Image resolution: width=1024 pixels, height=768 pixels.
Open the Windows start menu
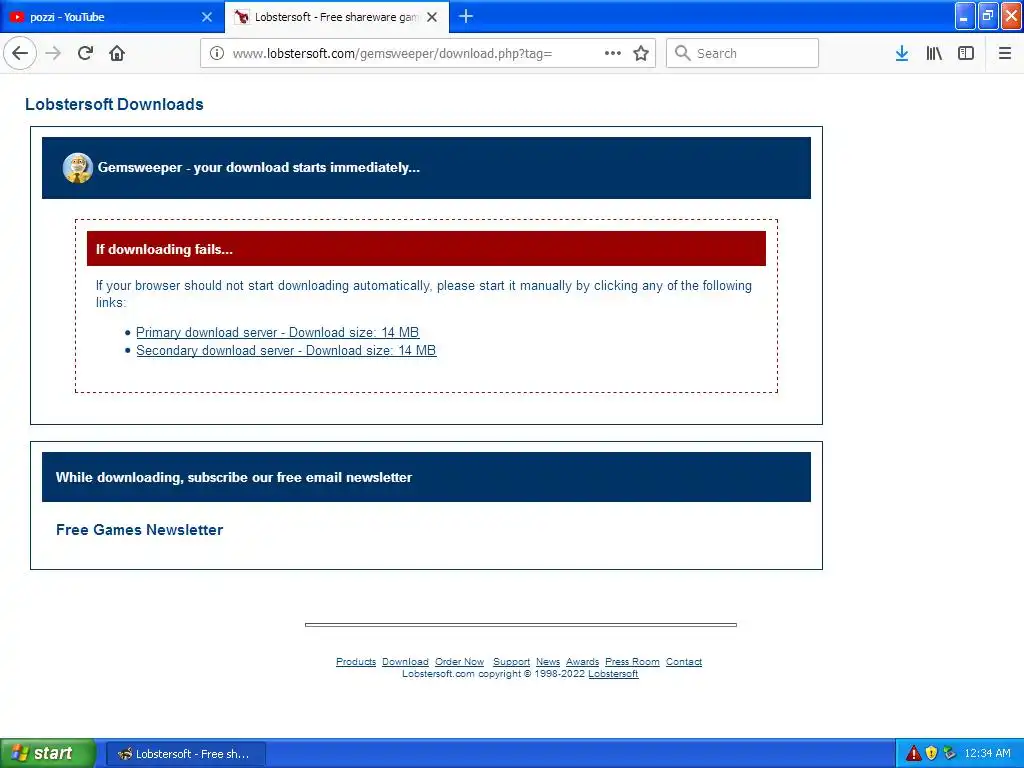point(48,753)
